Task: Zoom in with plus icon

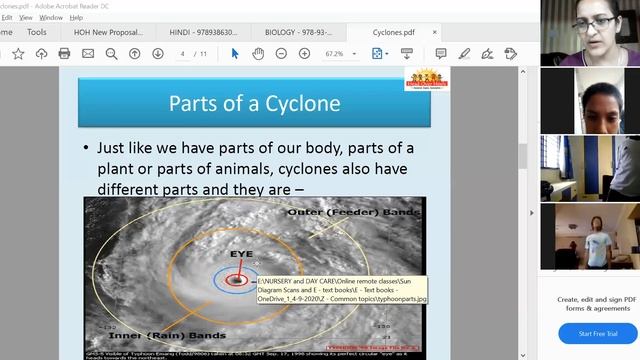Action: [x=304, y=53]
